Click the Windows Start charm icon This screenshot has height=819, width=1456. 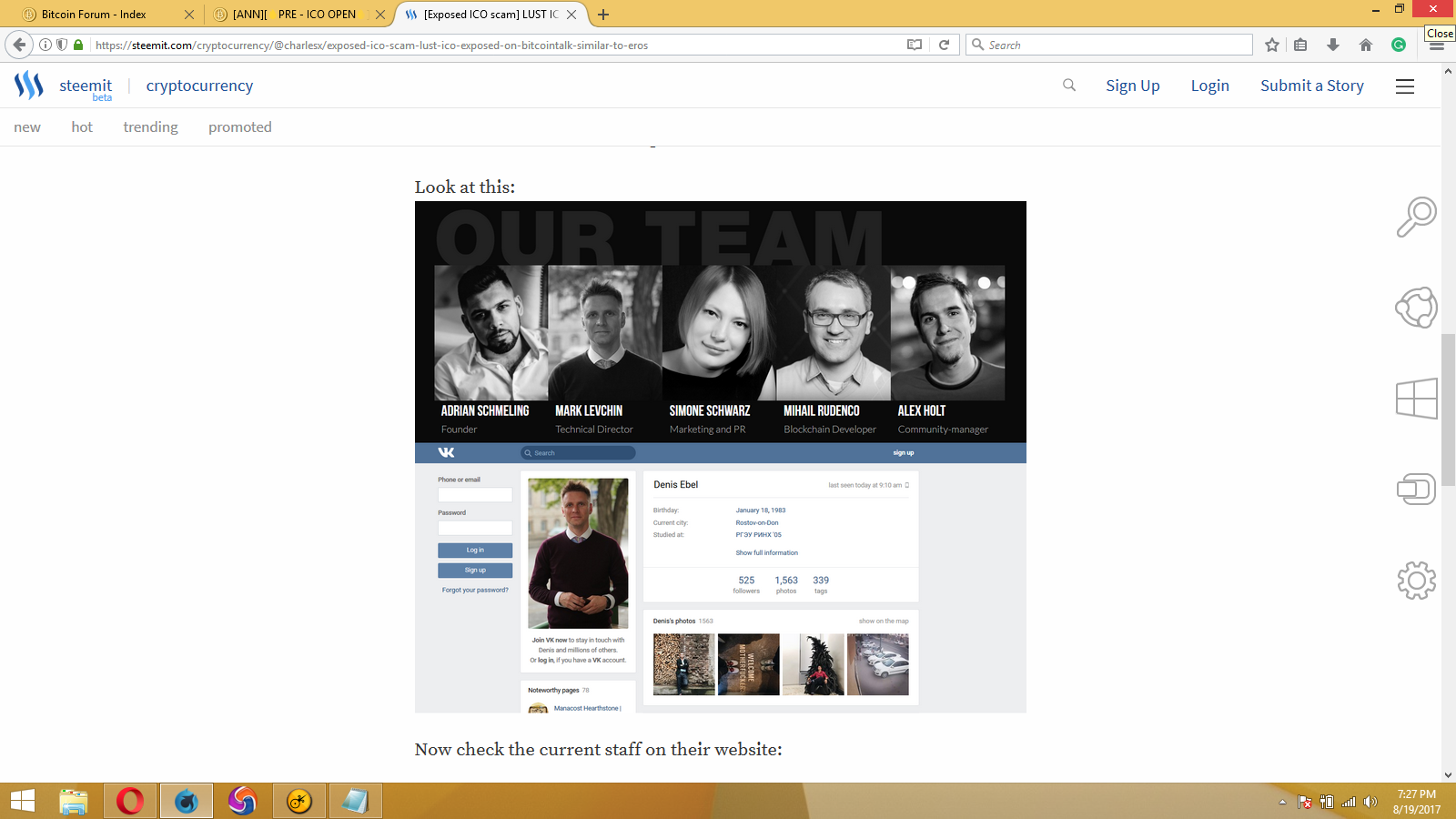click(1416, 399)
